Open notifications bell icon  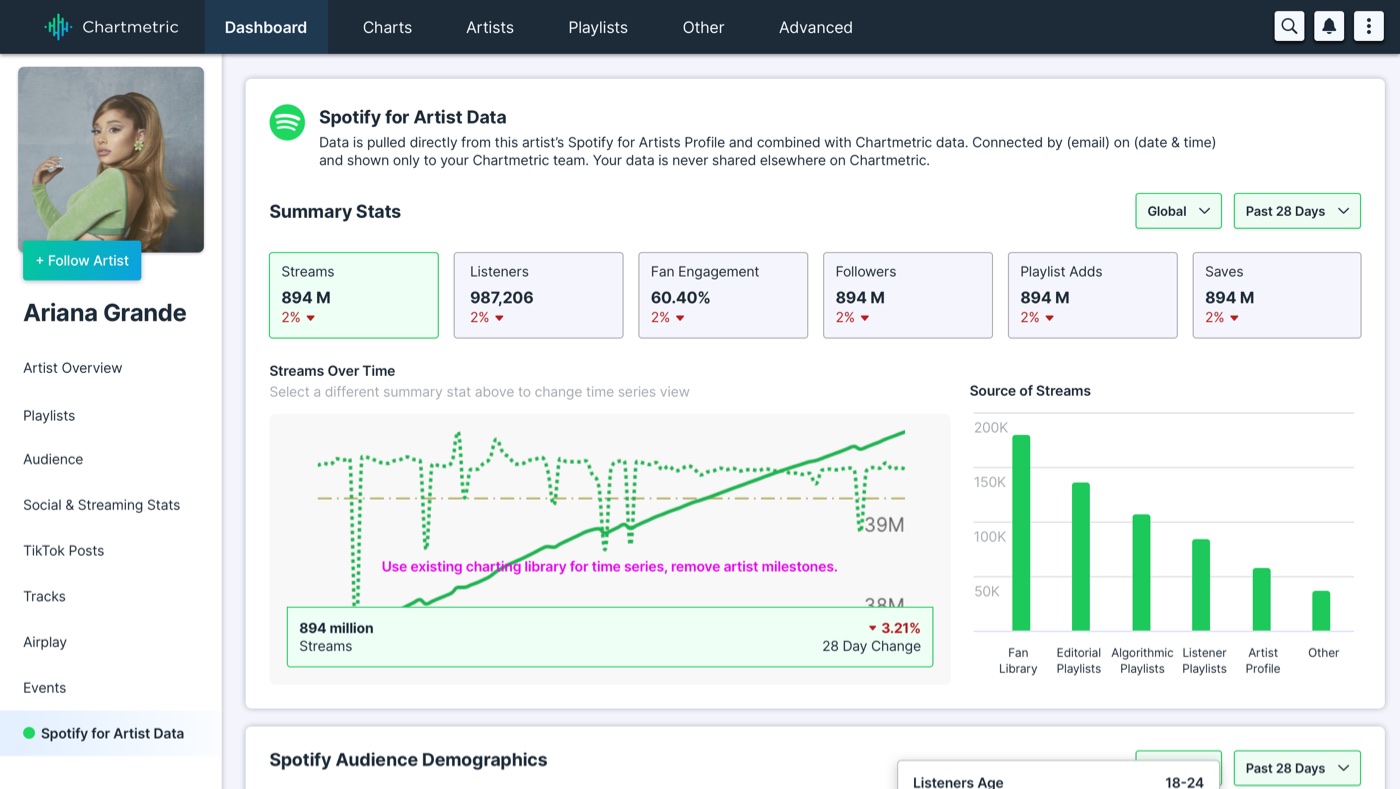[1329, 27]
